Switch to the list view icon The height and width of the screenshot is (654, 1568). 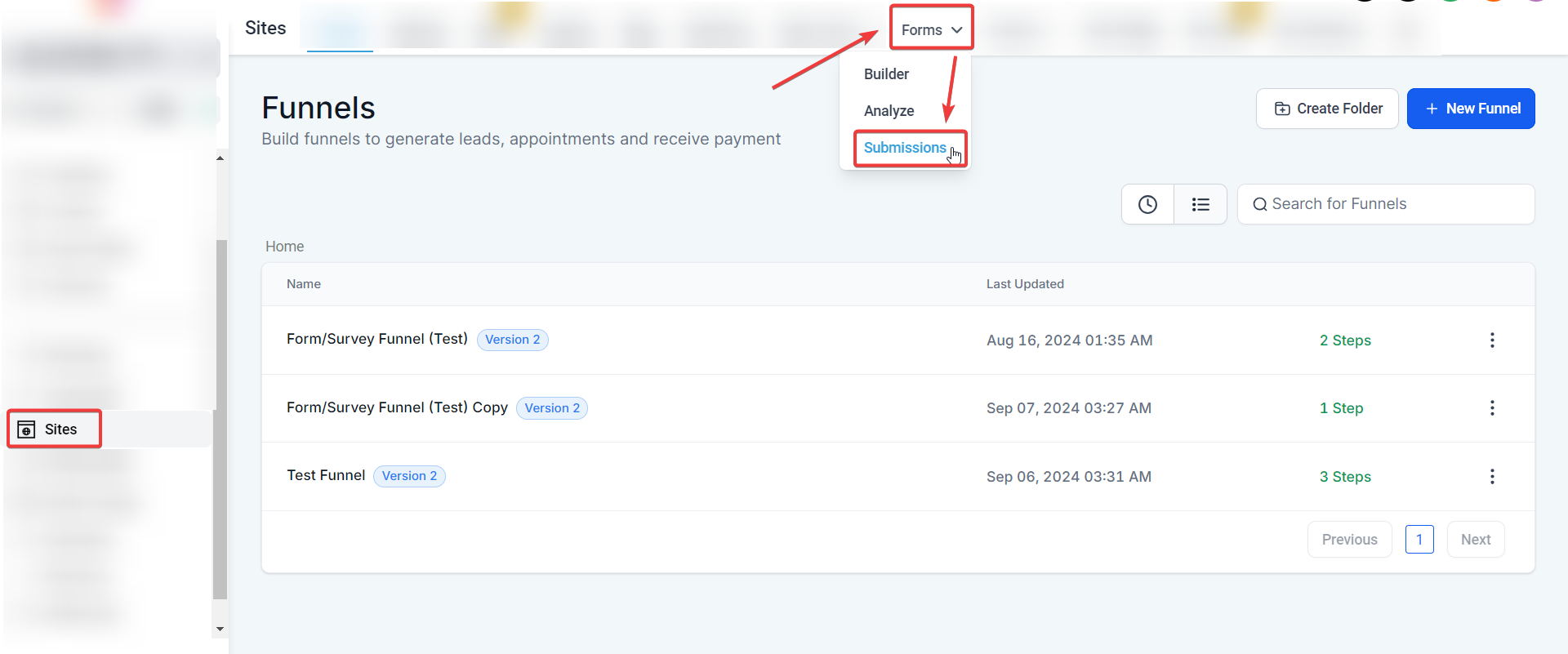point(1200,204)
